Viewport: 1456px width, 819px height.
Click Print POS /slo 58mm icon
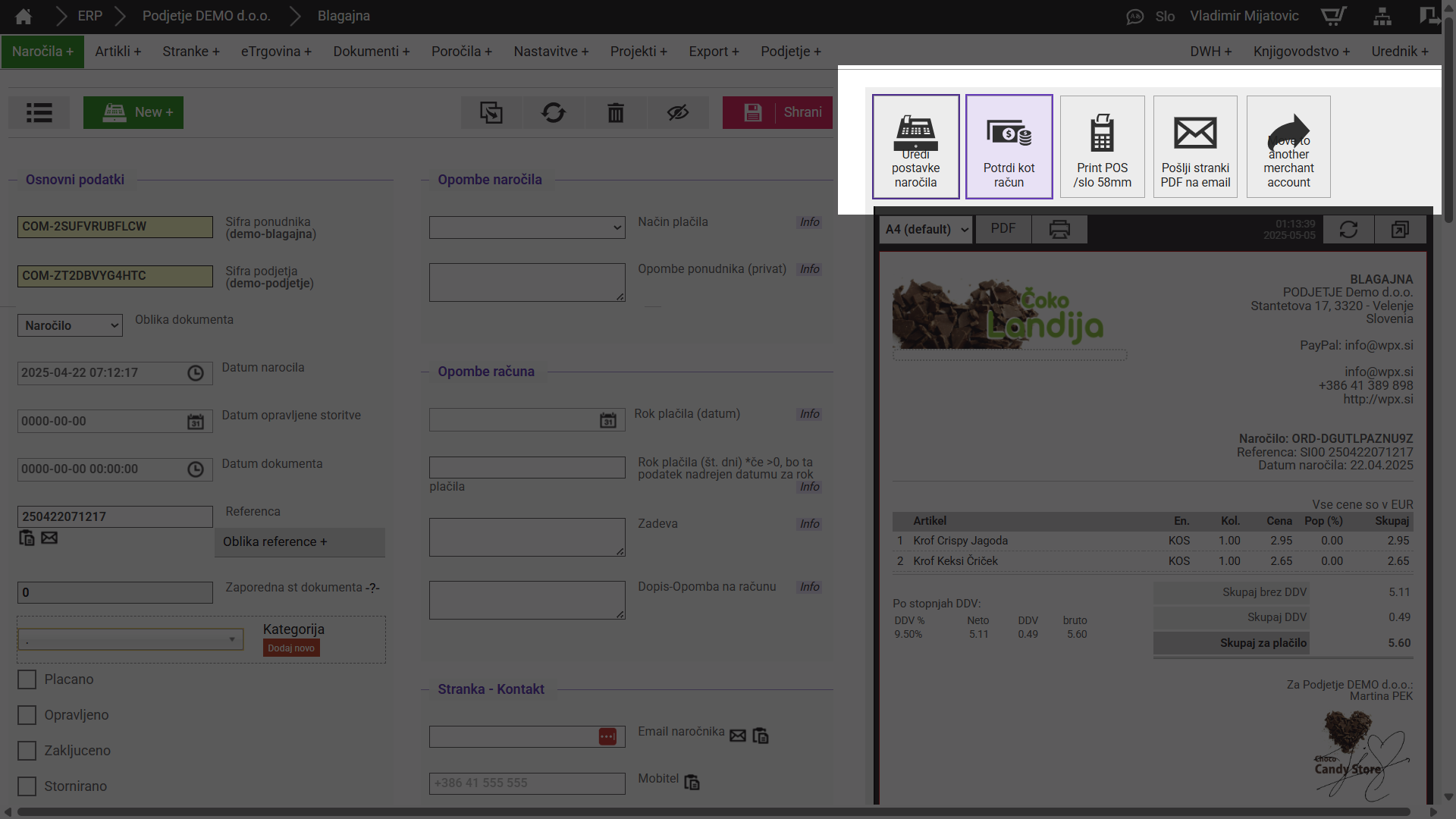click(x=1102, y=146)
